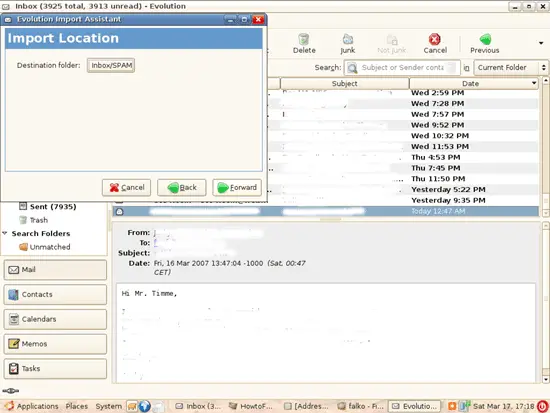Screen dimensions: 550x413
Task: Click the panel clock Sat Mar 17
Action: [503, 406]
